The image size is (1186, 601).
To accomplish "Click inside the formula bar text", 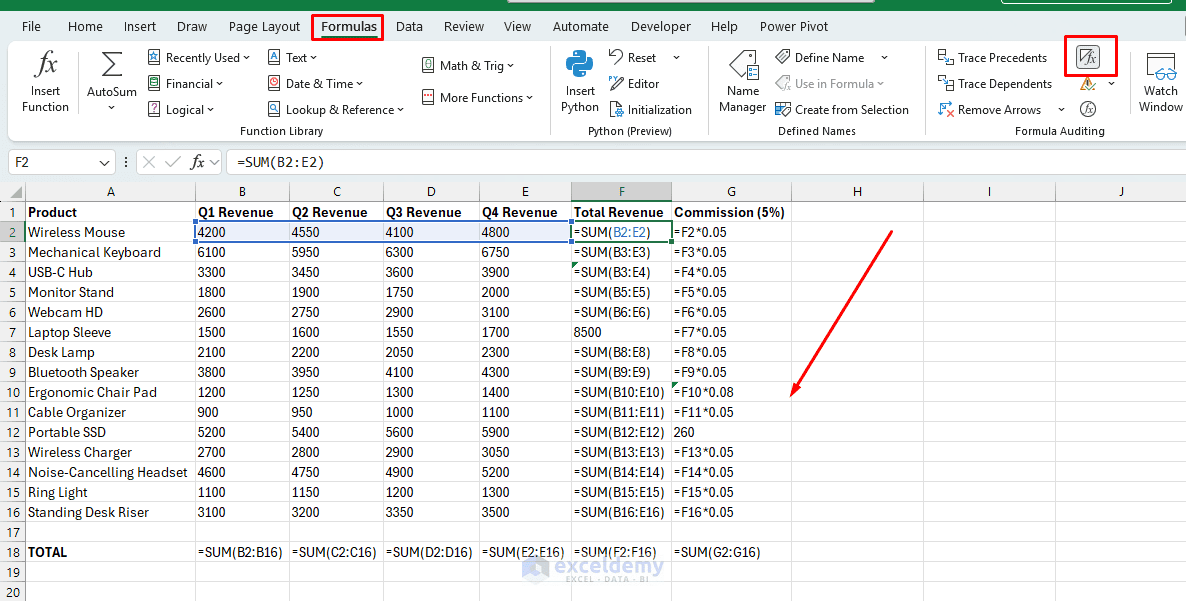I will tap(280, 163).
